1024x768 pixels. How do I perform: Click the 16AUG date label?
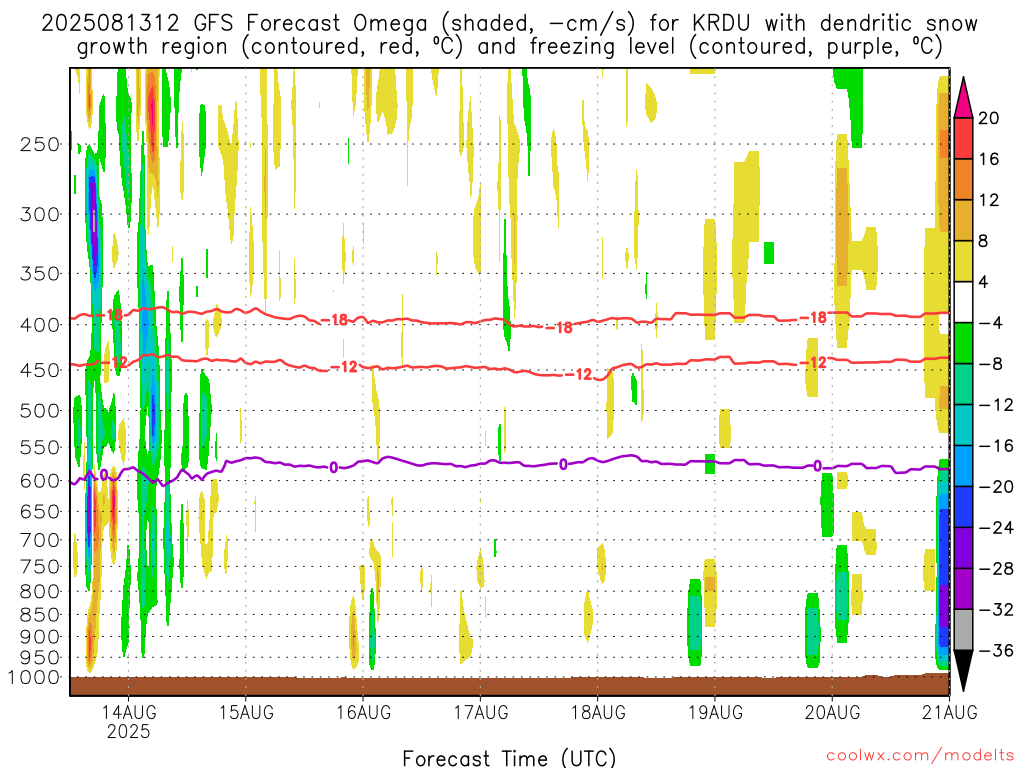(364, 712)
